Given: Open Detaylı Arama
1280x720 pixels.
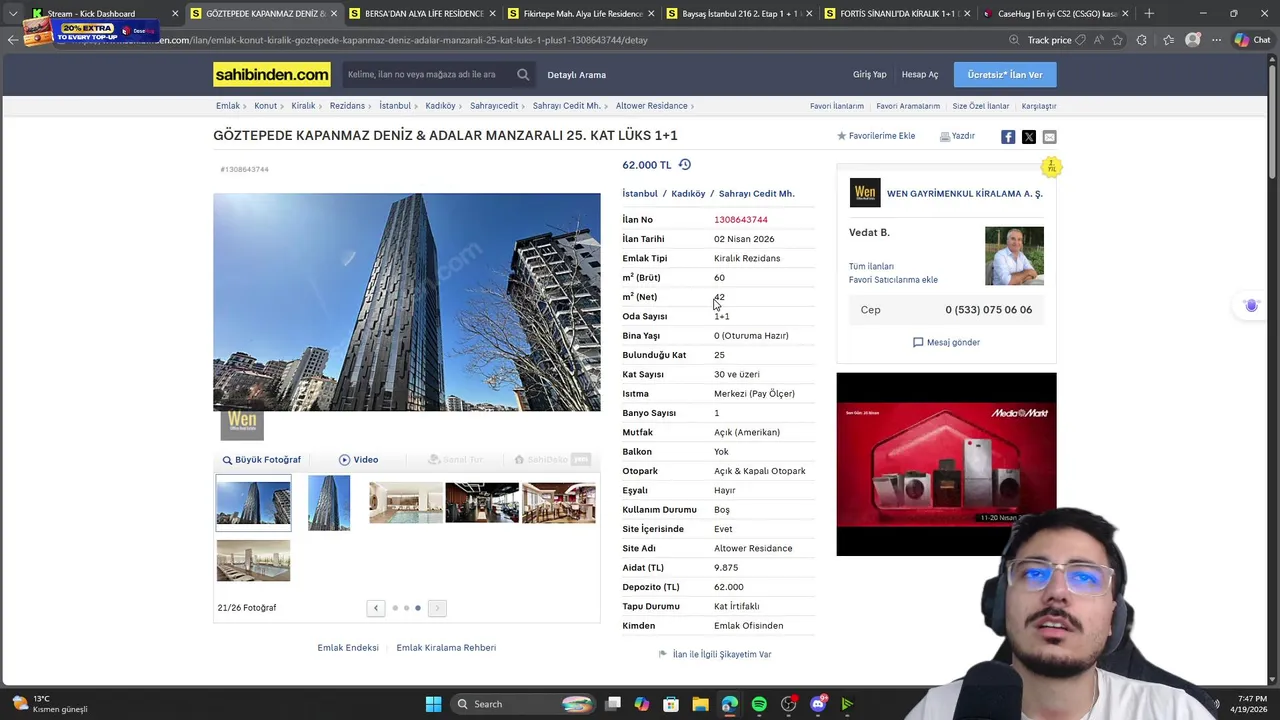Looking at the screenshot, I should coord(576,75).
